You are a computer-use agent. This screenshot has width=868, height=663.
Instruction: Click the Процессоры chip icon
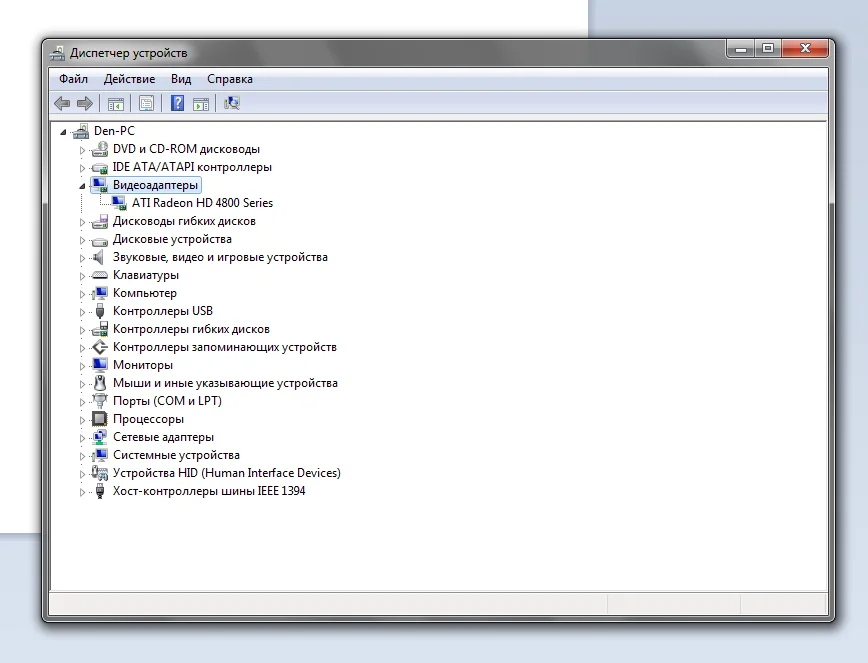pos(100,419)
